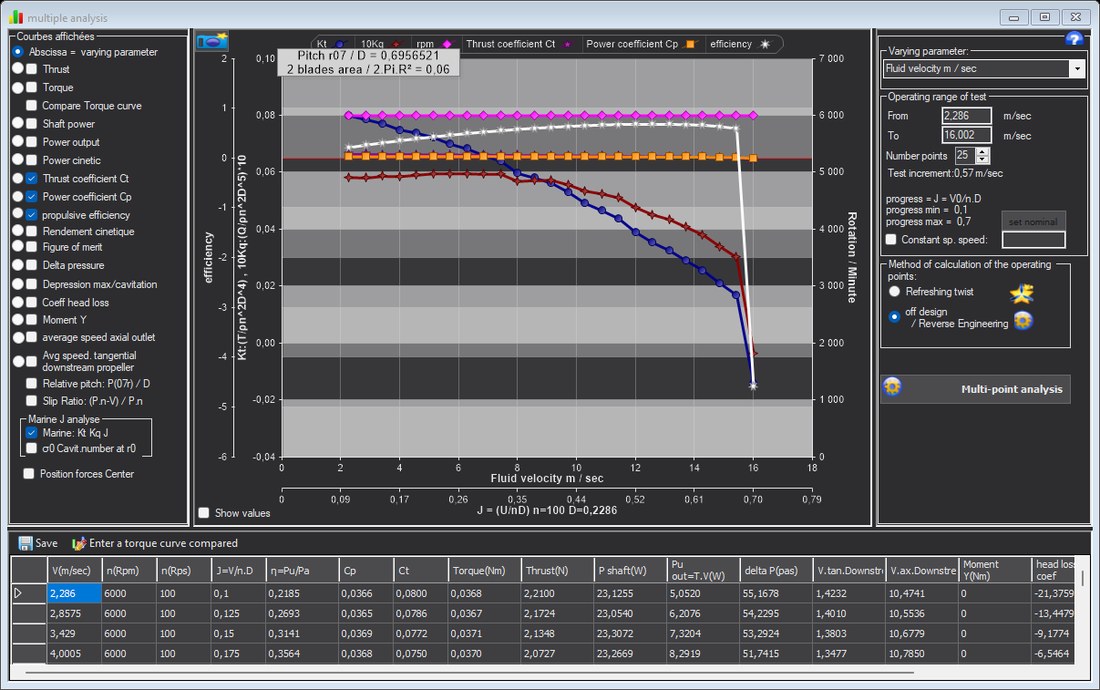Select Shaft power as abscissa radio

(18, 123)
